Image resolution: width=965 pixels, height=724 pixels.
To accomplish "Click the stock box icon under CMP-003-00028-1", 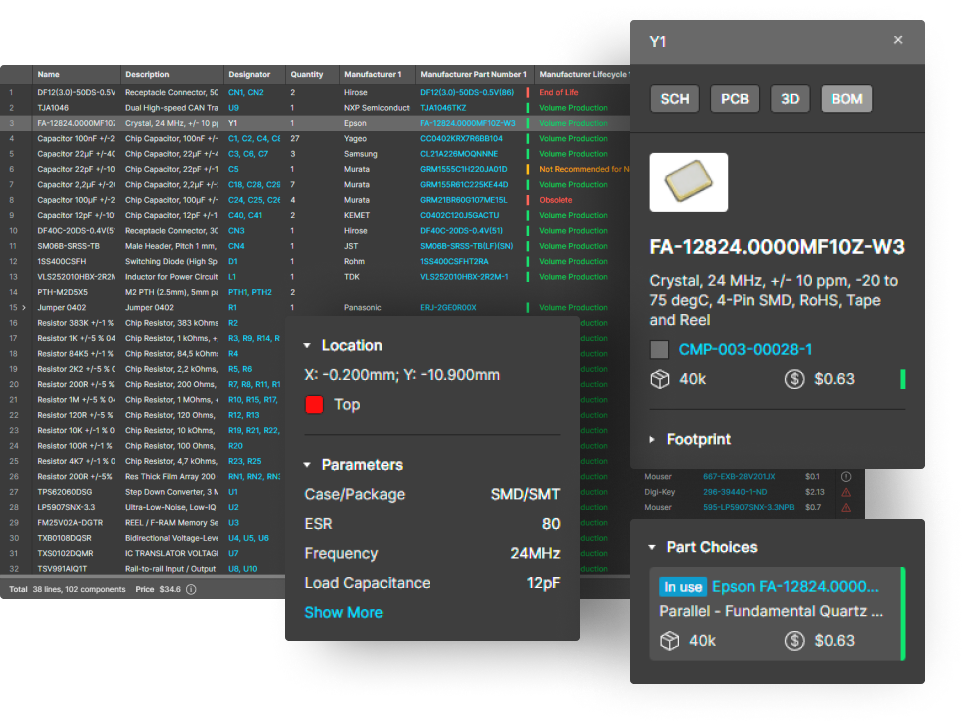I will click(659, 380).
